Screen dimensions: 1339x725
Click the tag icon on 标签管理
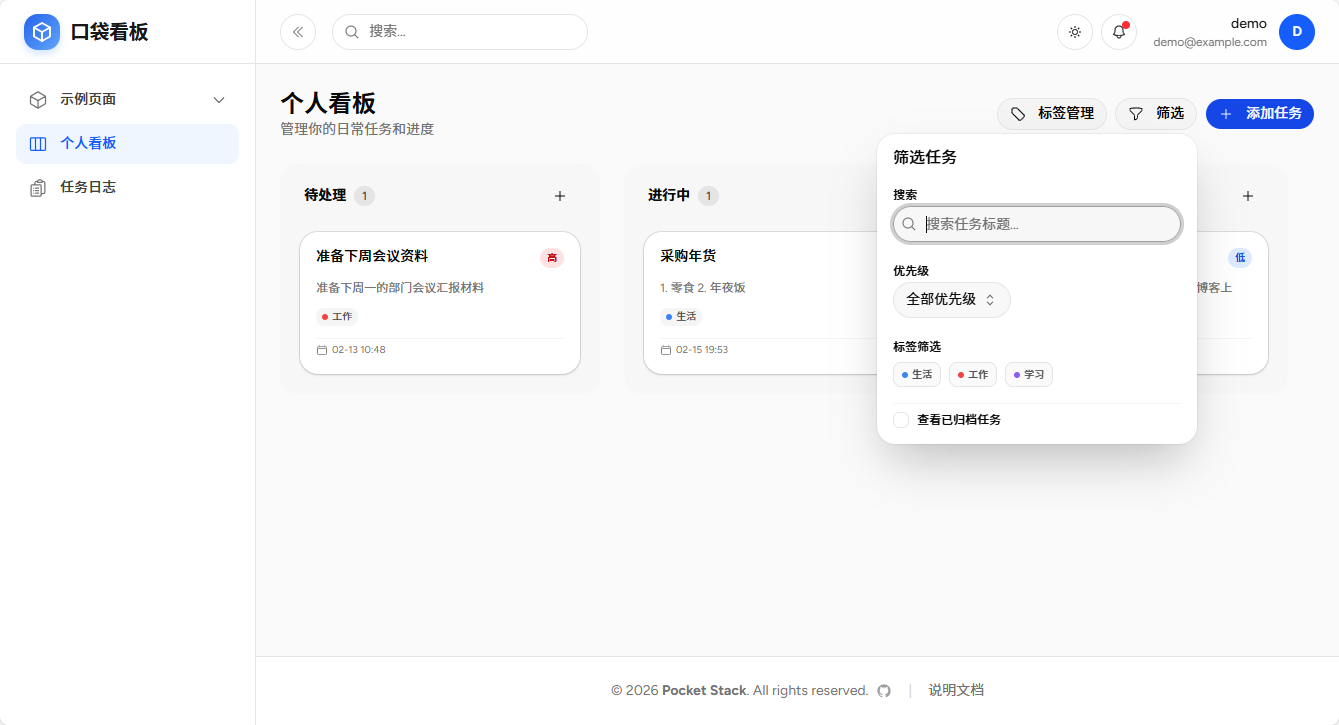tap(1019, 113)
